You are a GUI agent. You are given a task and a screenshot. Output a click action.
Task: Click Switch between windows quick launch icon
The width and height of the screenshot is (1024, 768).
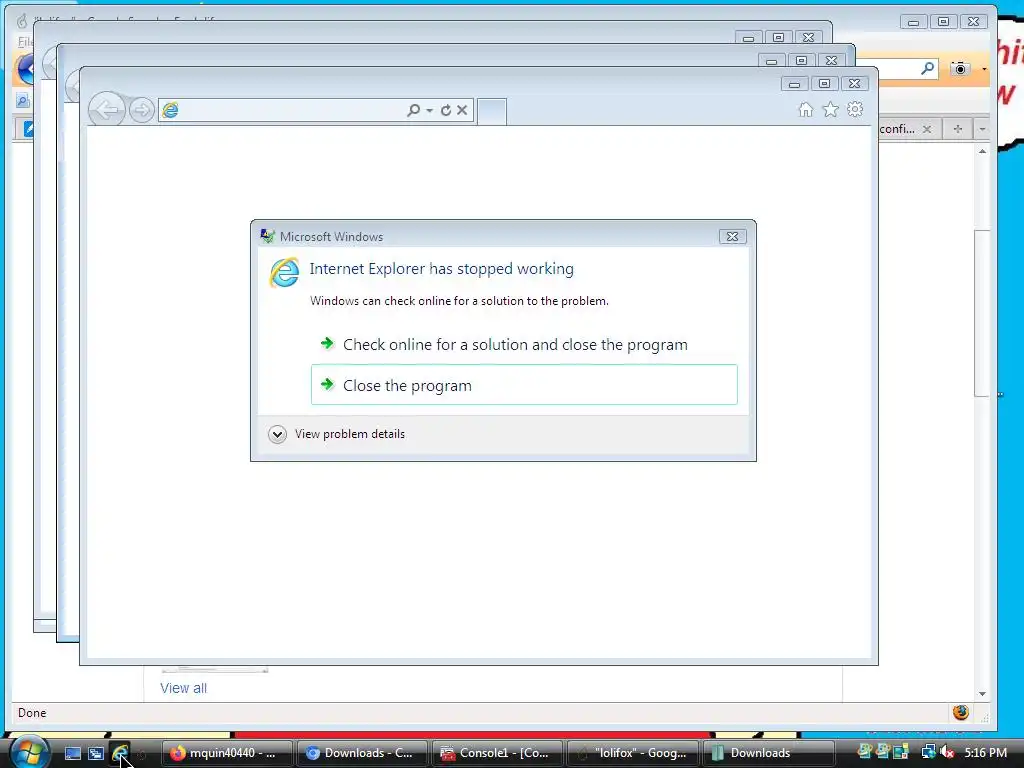click(x=96, y=753)
